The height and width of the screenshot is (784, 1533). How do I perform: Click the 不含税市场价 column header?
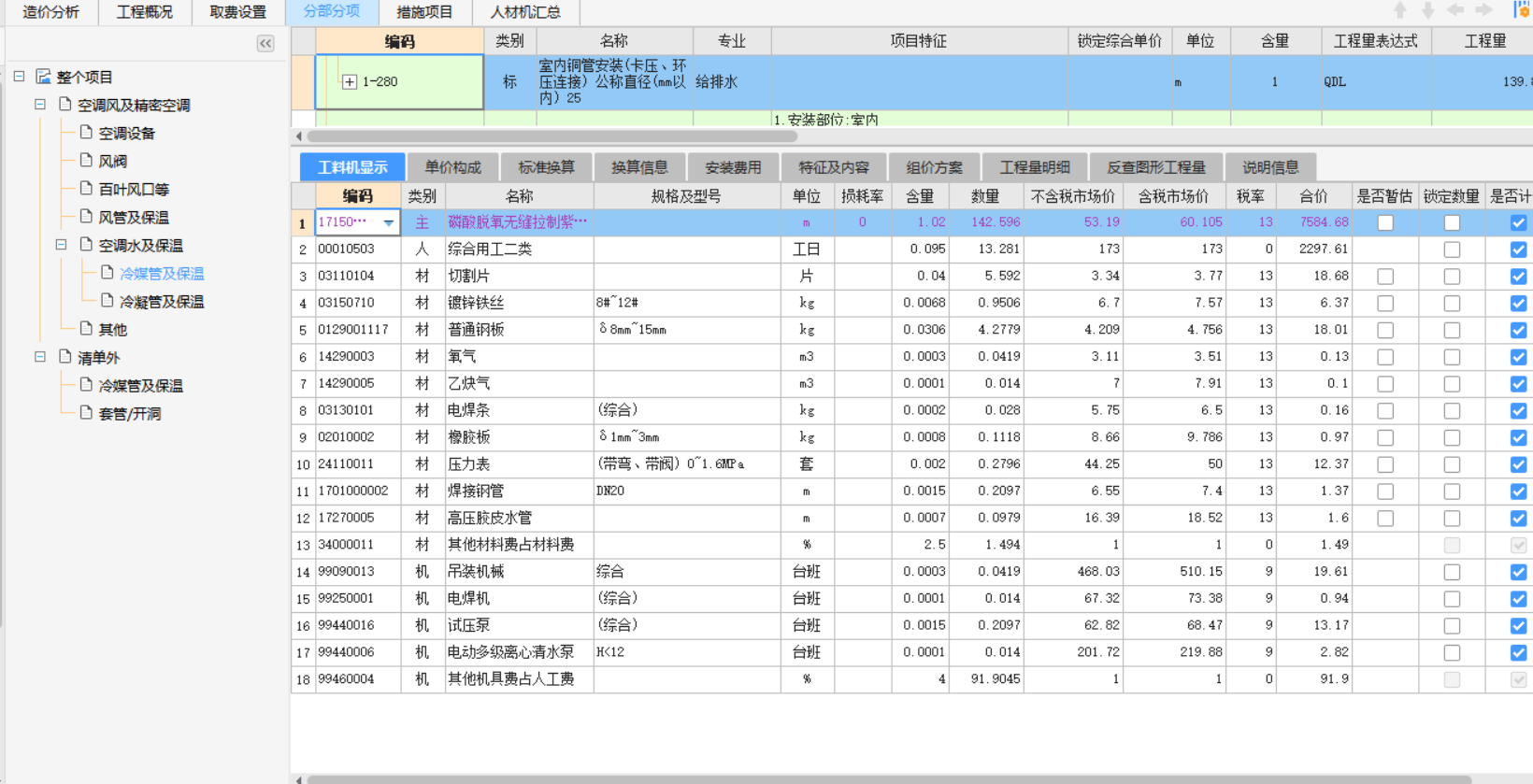1073,196
